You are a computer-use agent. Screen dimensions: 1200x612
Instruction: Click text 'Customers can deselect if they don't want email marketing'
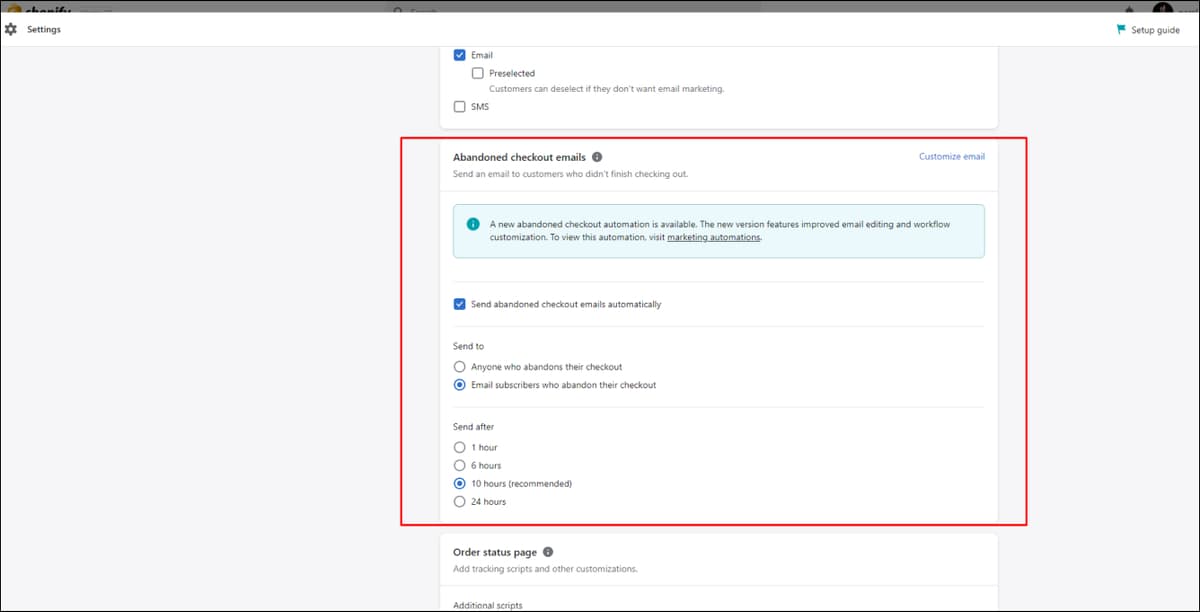click(x=606, y=89)
